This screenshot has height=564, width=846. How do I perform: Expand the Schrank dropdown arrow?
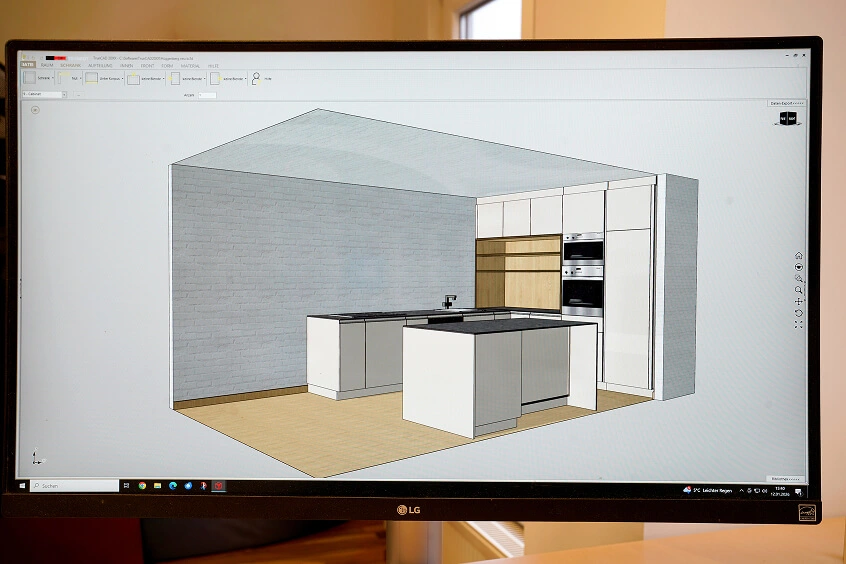pos(52,78)
